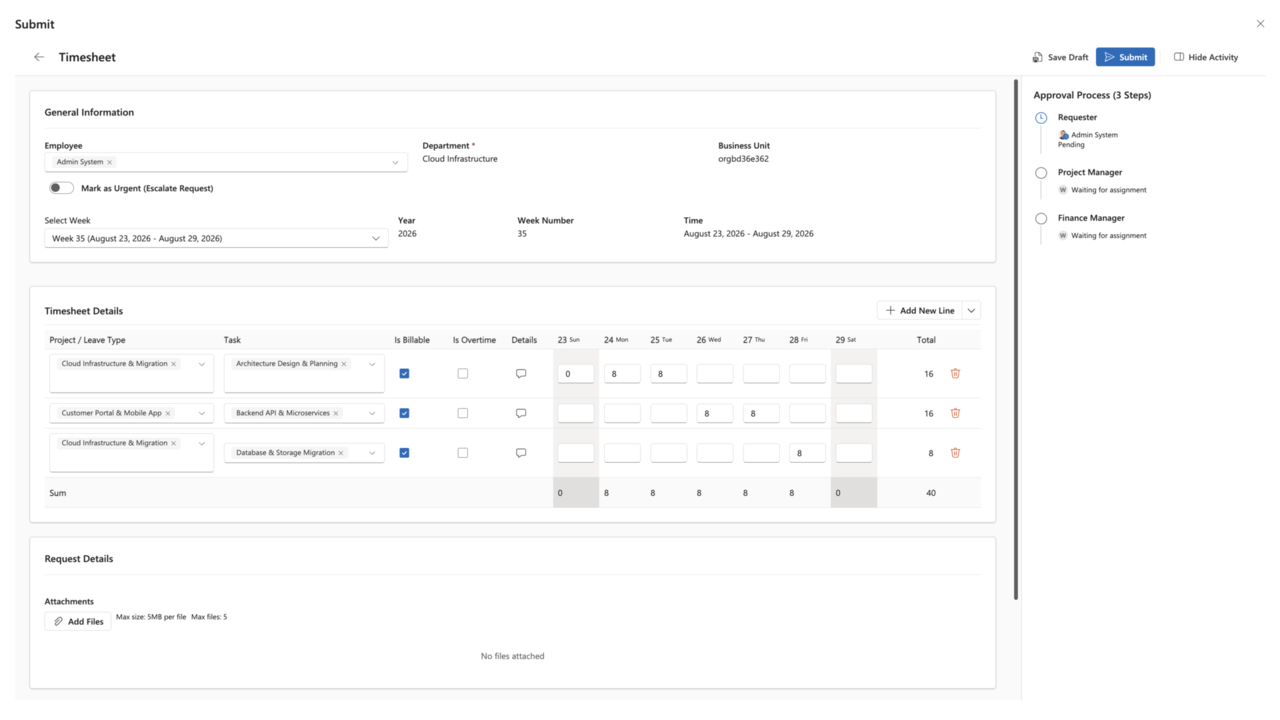Click Add New Line button
Viewport: 1280px width, 720px height.
(920, 310)
